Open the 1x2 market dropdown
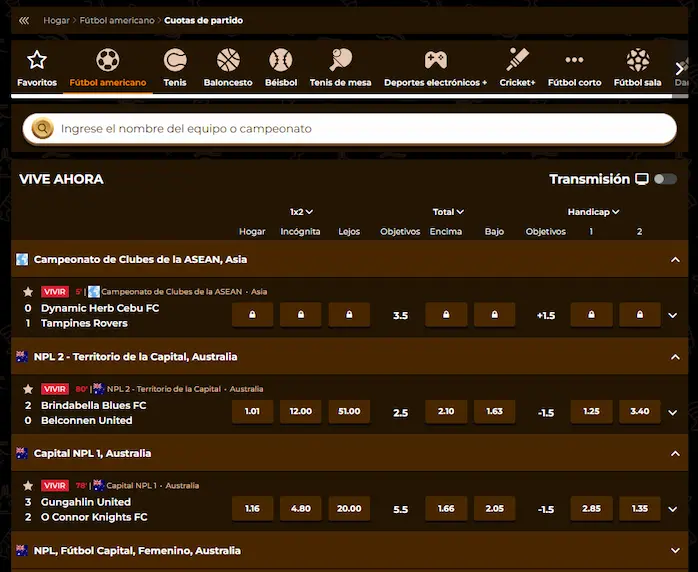Viewport: 698px width, 572px height. coord(301,212)
